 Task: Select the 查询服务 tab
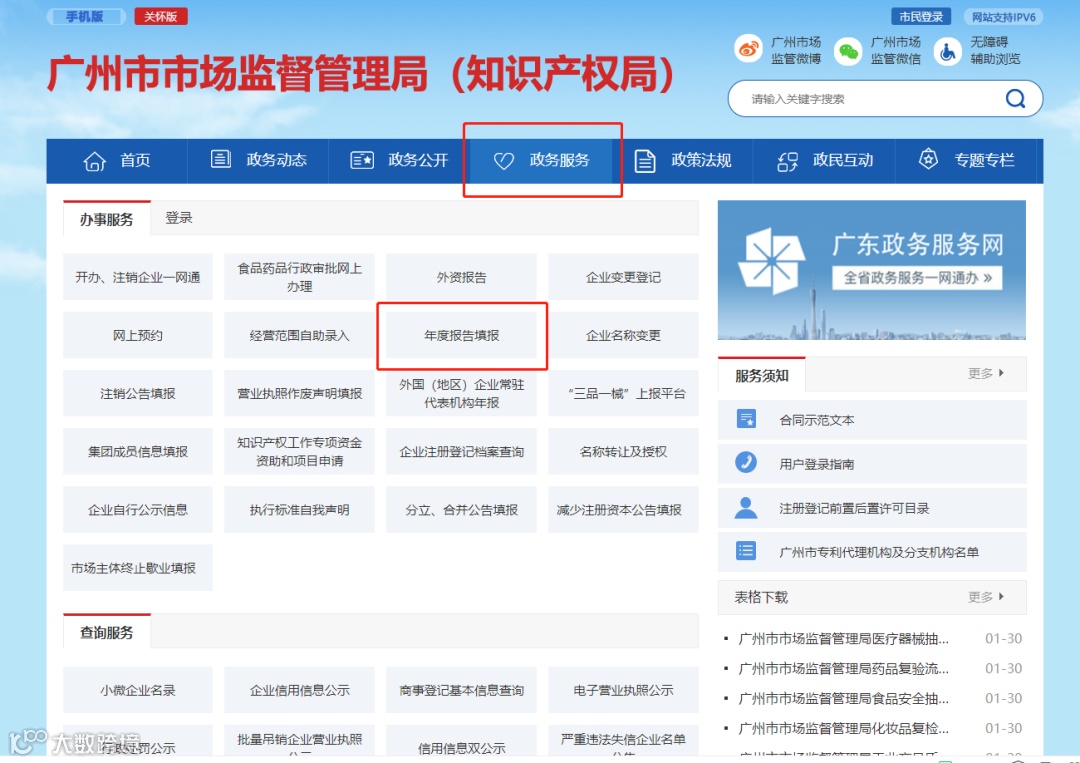107,632
